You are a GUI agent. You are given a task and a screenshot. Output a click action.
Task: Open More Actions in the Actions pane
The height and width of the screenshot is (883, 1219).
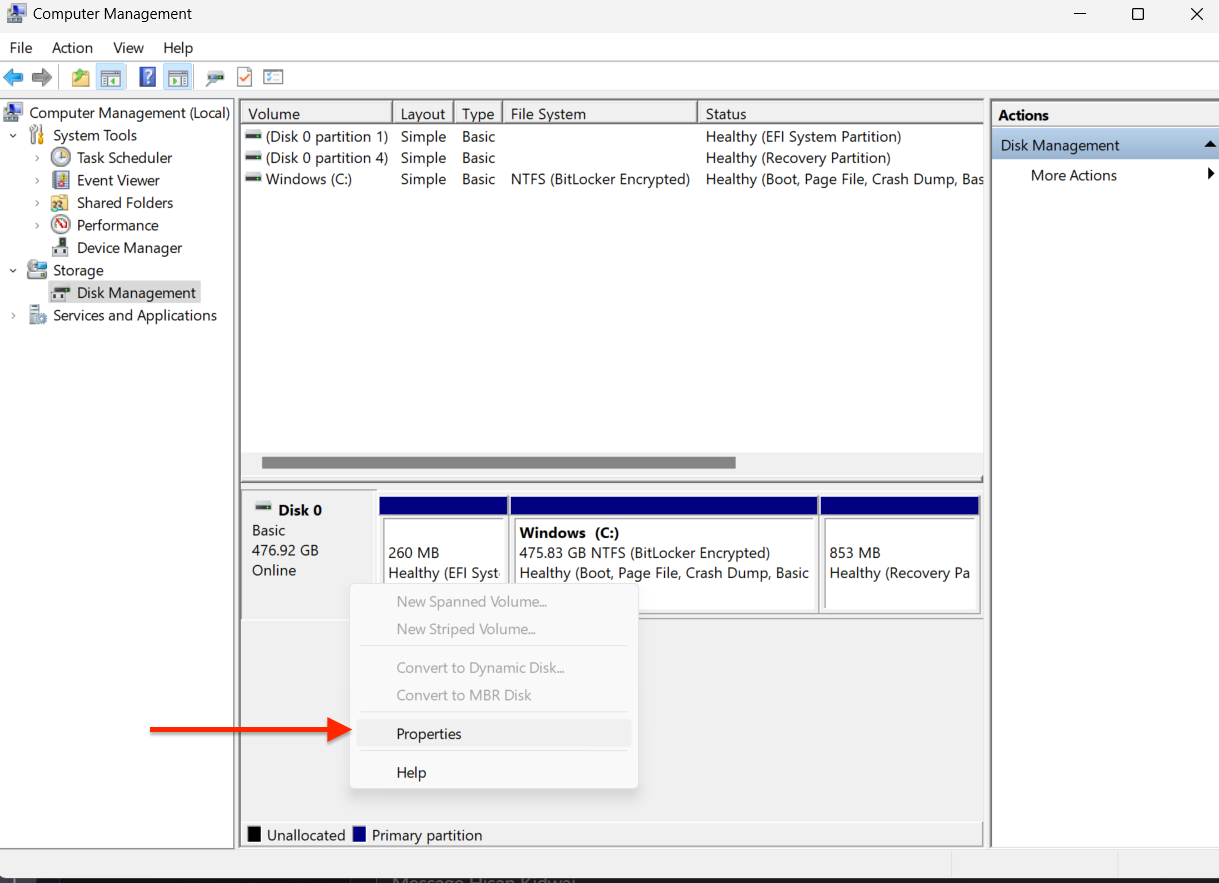tap(1073, 175)
